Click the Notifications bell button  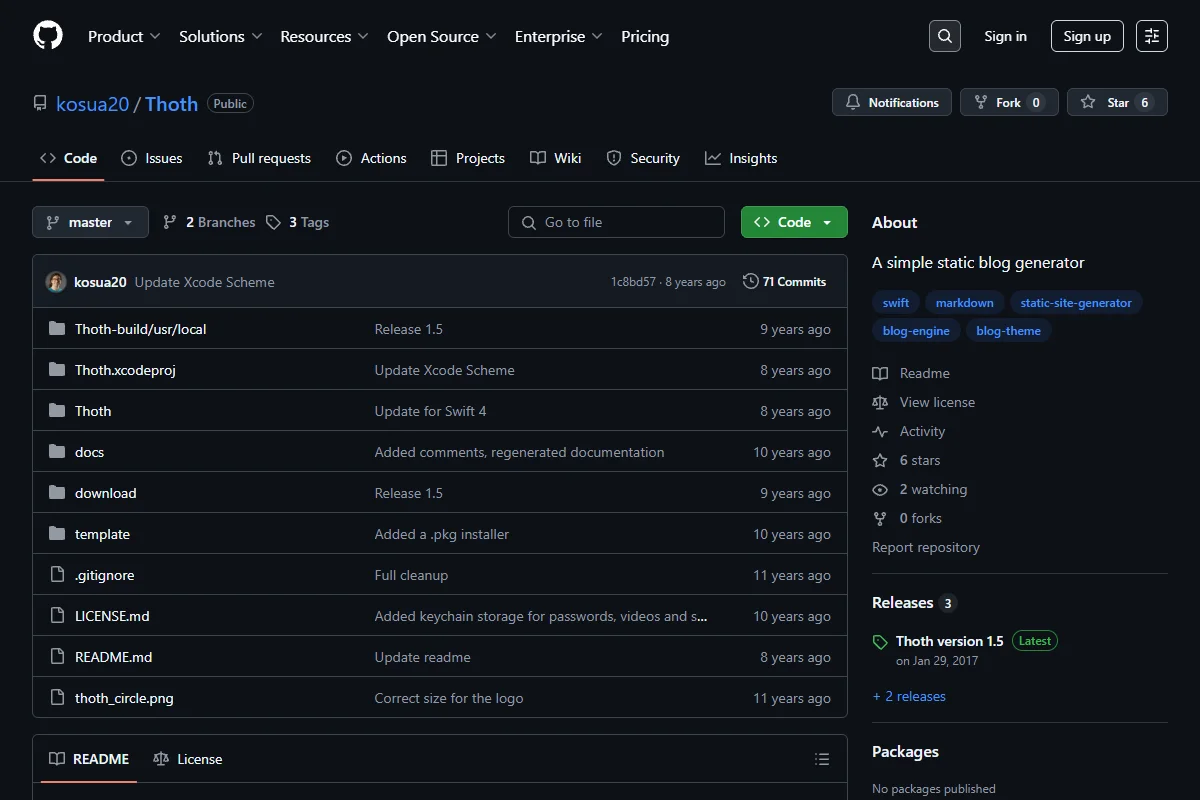point(892,103)
